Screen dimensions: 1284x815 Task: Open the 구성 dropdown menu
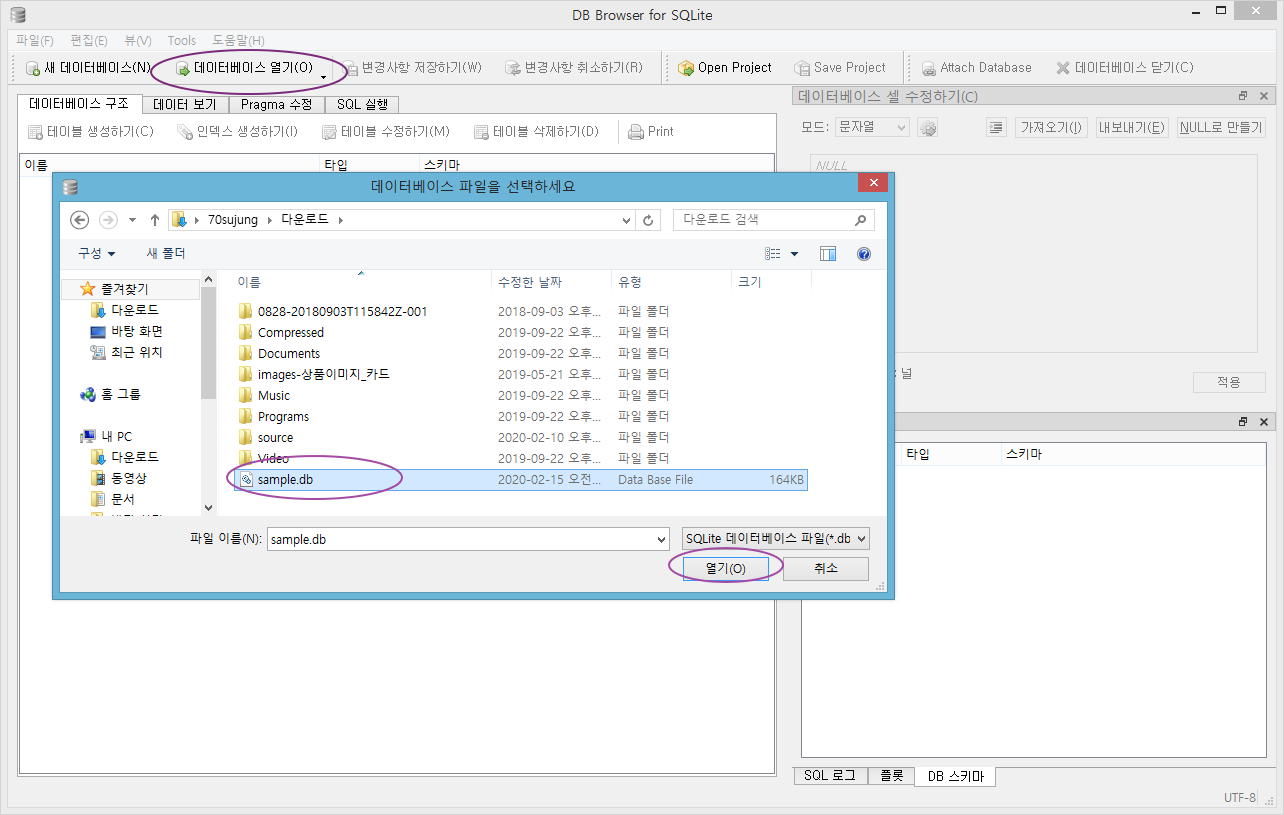(97, 254)
